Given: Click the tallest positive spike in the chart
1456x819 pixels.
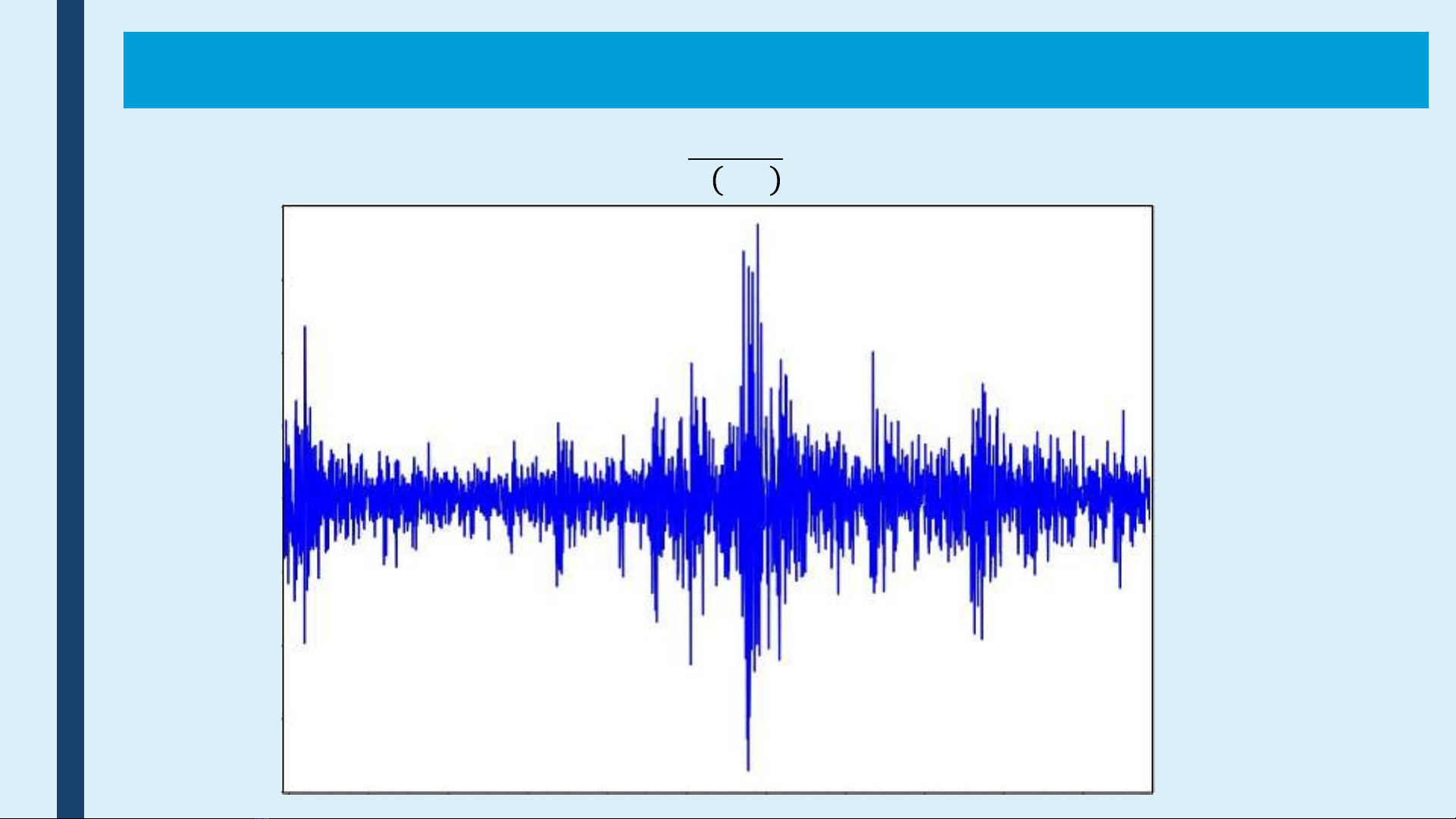Looking at the screenshot, I should click(757, 235).
